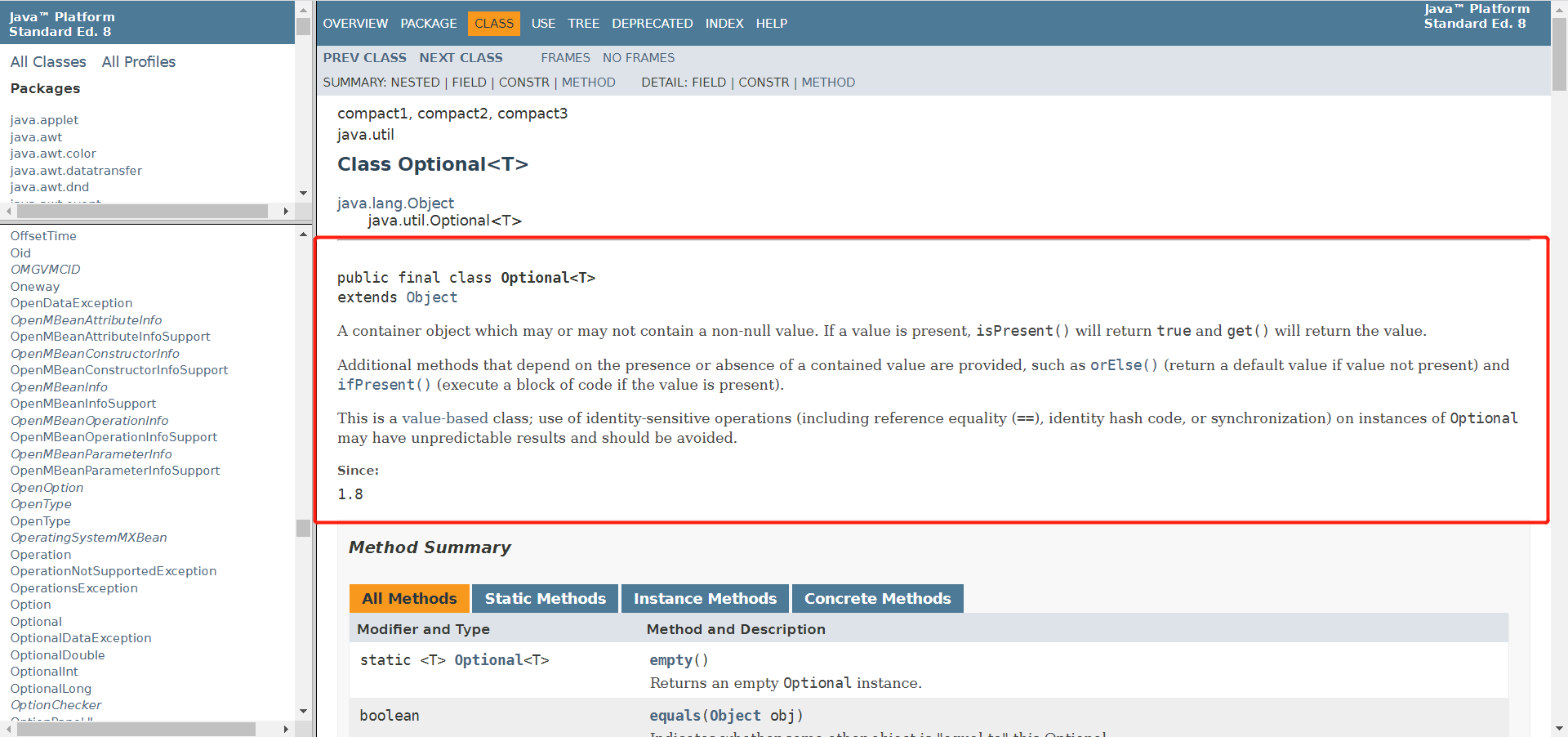Screen dimensions: 1568x737
Task: Open OpenMBeanConstructorInfoSupport in the class list
Action: click(x=119, y=370)
